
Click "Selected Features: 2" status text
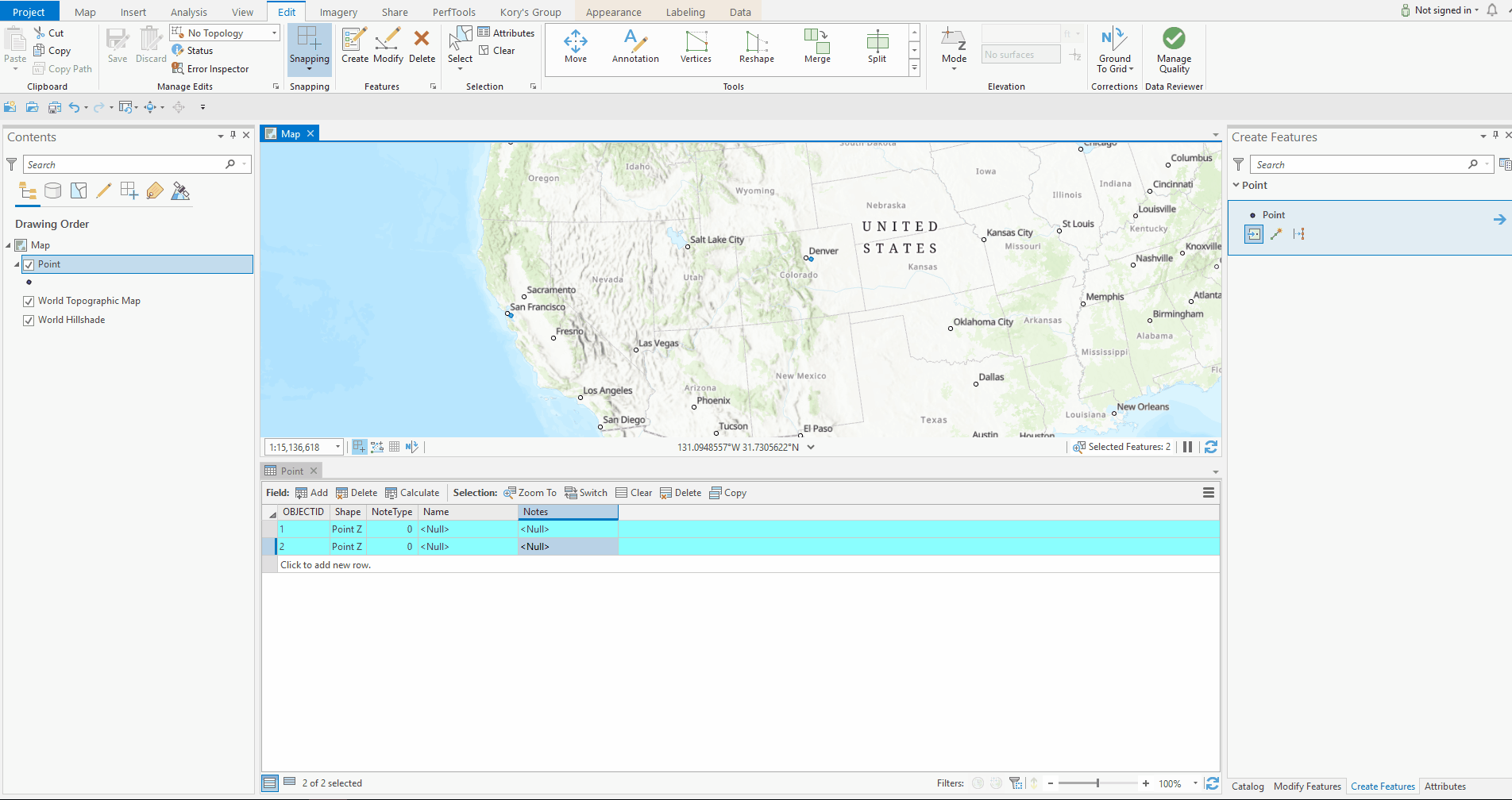(x=1129, y=447)
